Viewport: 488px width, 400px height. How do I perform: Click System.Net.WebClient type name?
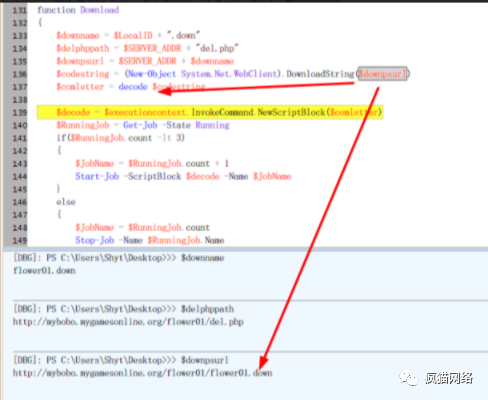[x=229, y=74]
